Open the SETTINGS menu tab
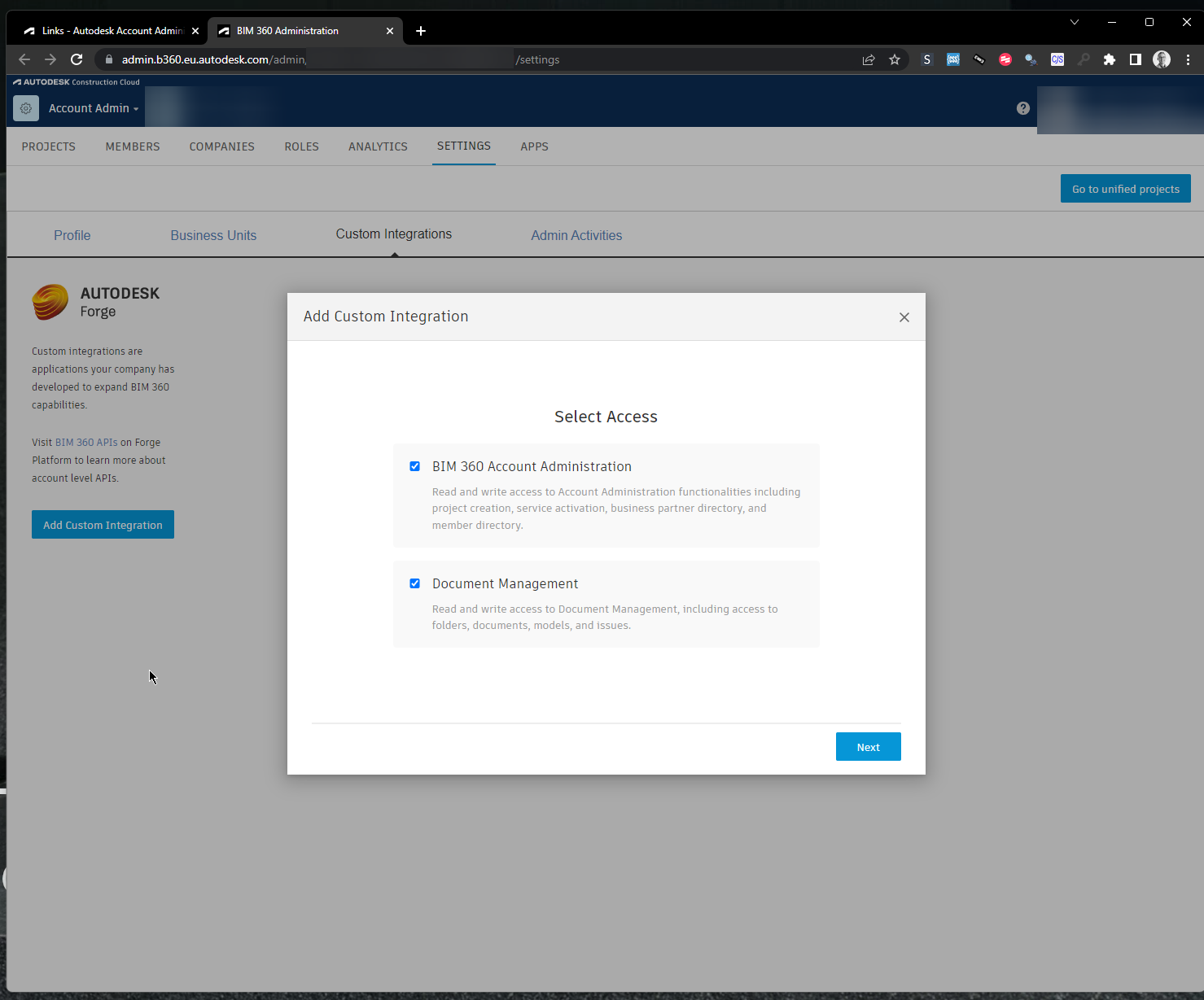 click(464, 146)
